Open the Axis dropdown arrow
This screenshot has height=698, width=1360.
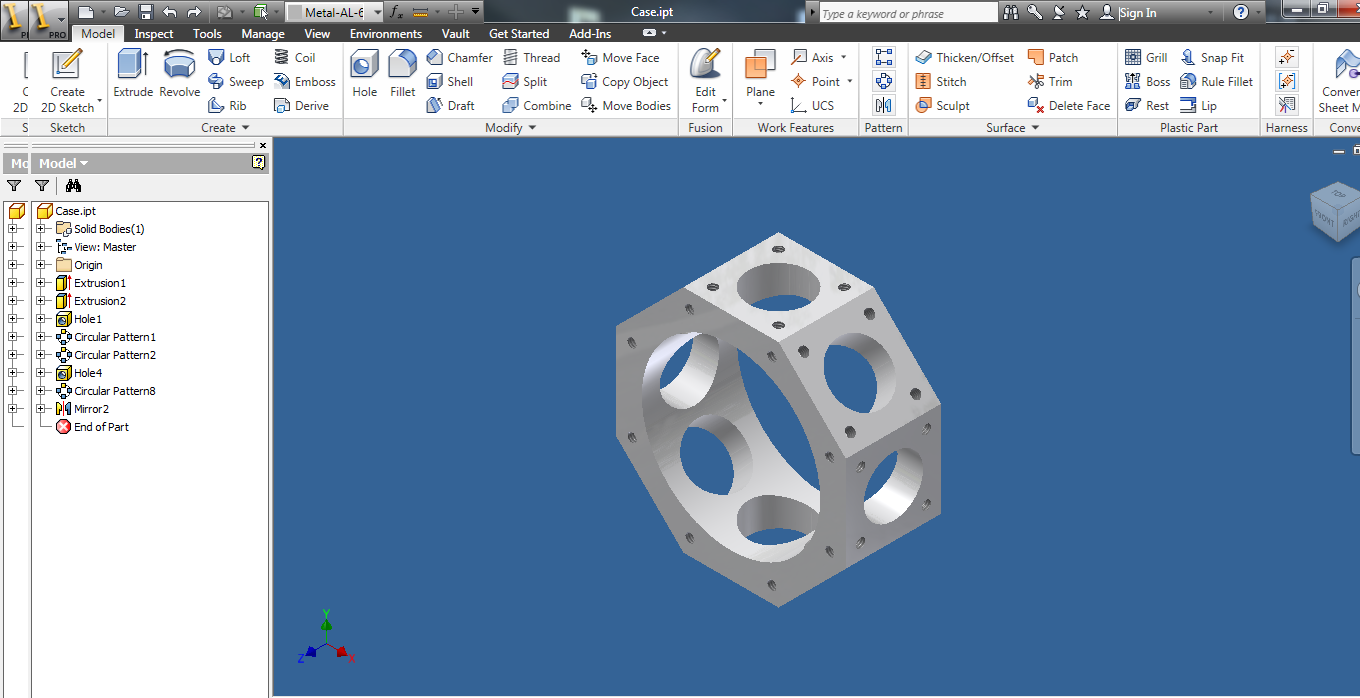844,58
